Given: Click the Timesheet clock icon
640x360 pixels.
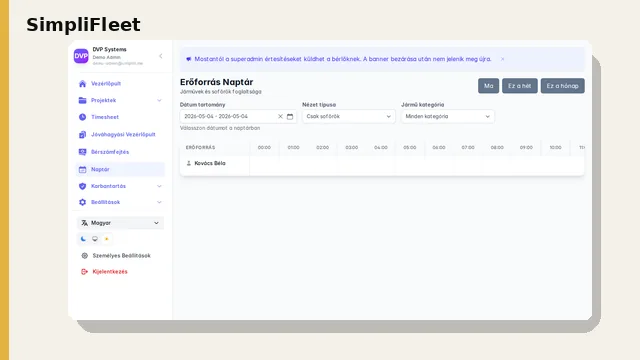Looking at the screenshot, I should click(x=82, y=117).
